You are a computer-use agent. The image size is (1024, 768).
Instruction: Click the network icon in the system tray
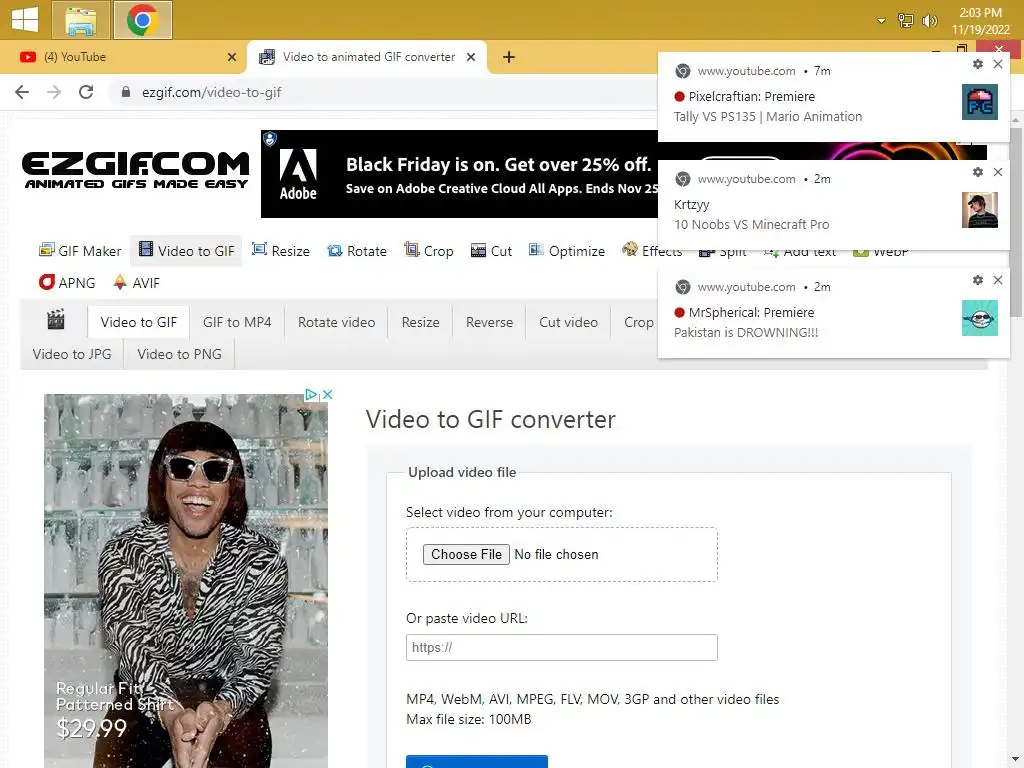click(x=906, y=21)
